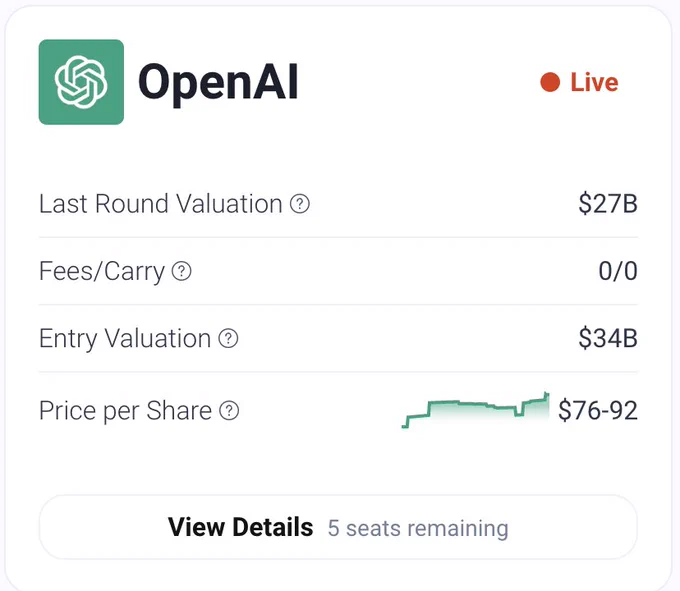Click the Fees/Carry label text
The width and height of the screenshot is (680, 591).
[x=102, y=272]
